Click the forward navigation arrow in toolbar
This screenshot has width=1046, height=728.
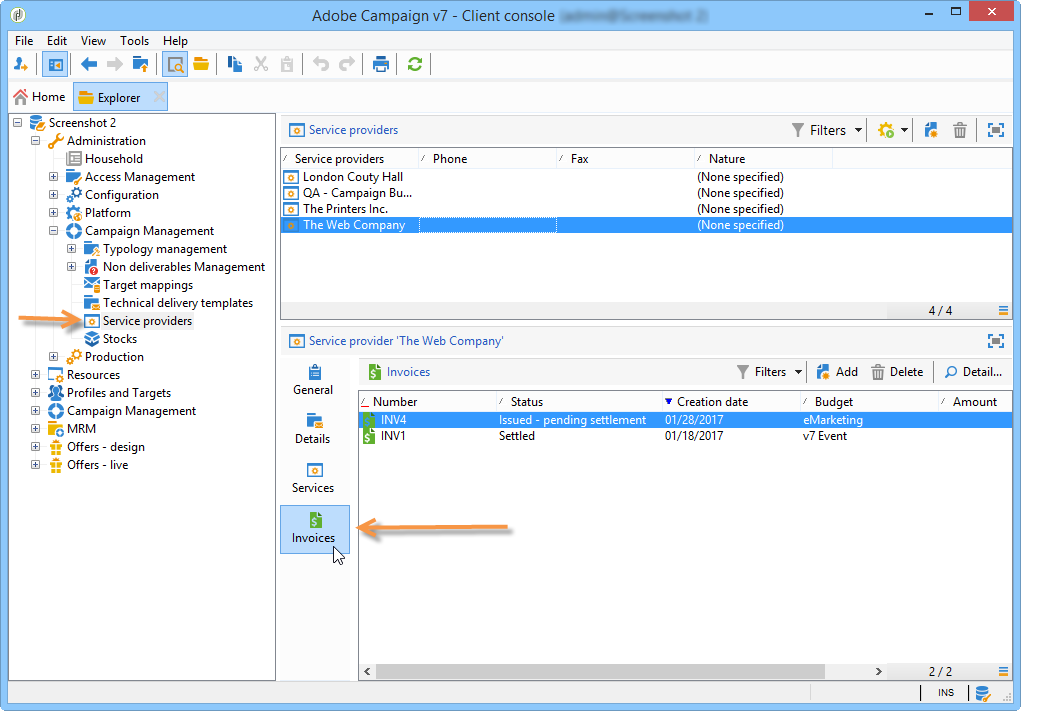tap(115, 65)
